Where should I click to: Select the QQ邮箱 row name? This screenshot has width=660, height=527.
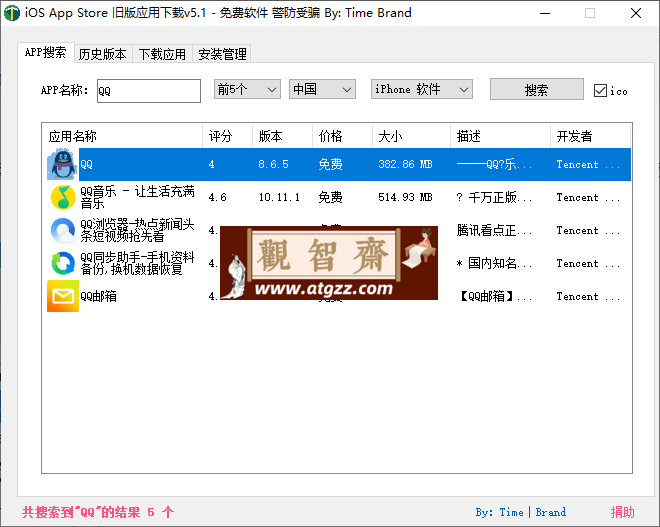(x=98, y=296)
